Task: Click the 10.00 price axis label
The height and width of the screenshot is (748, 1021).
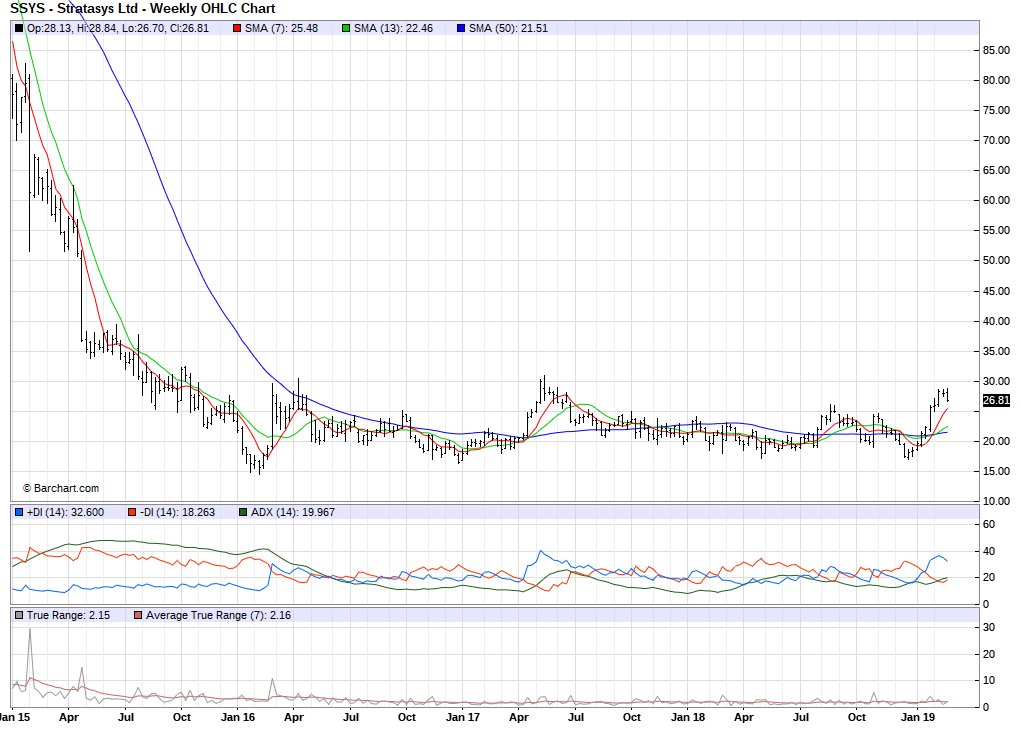Action: (996, 501)
